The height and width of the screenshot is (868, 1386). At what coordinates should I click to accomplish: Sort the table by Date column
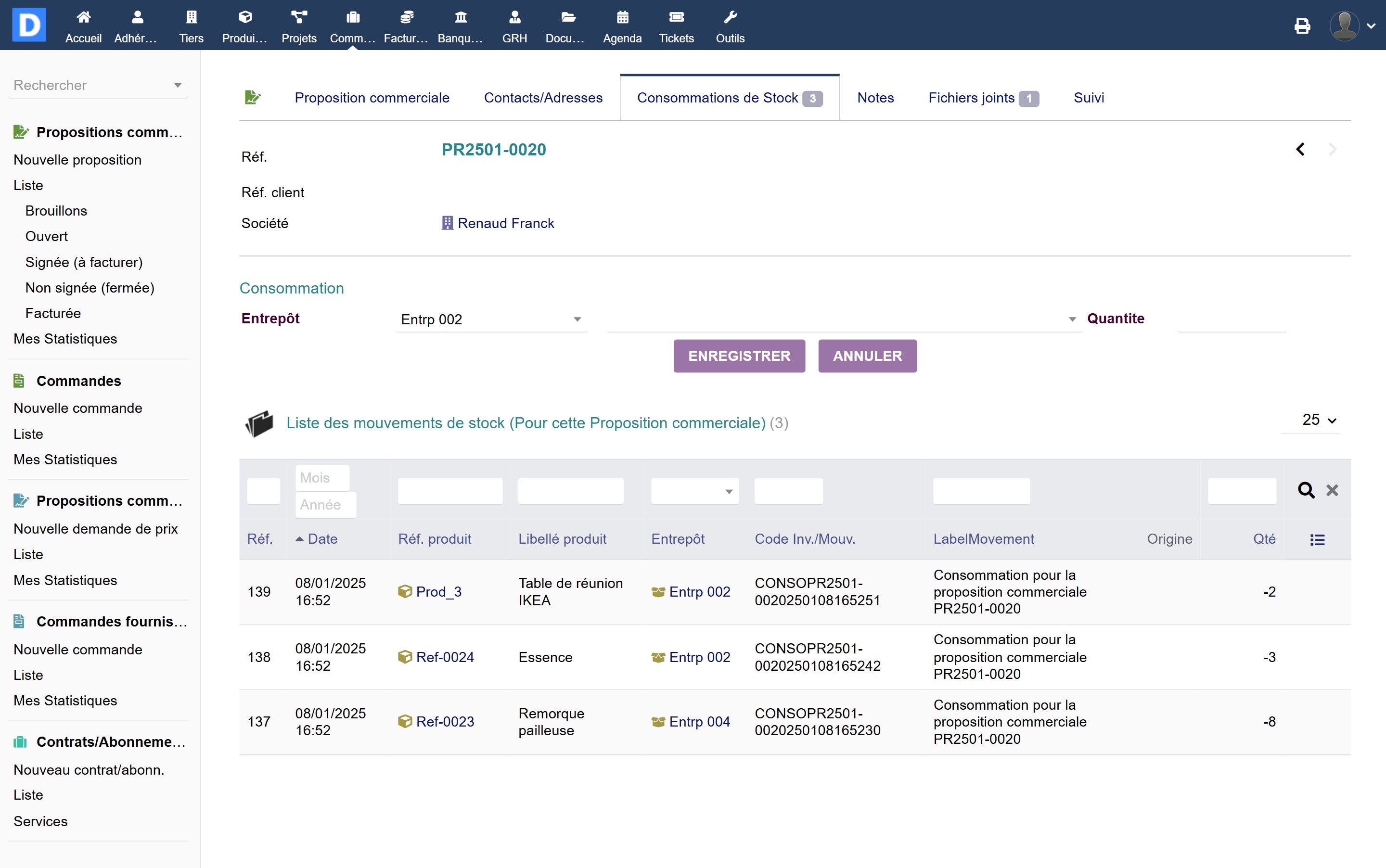tap(322, 539)
